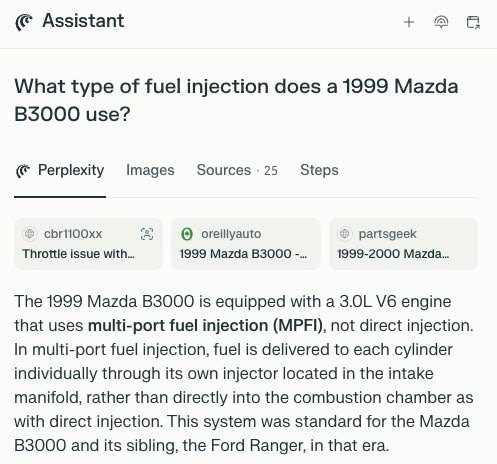This screenshot has width=497, height=464.
Task: Click the Assistant header title
Action: coord(83,21)
